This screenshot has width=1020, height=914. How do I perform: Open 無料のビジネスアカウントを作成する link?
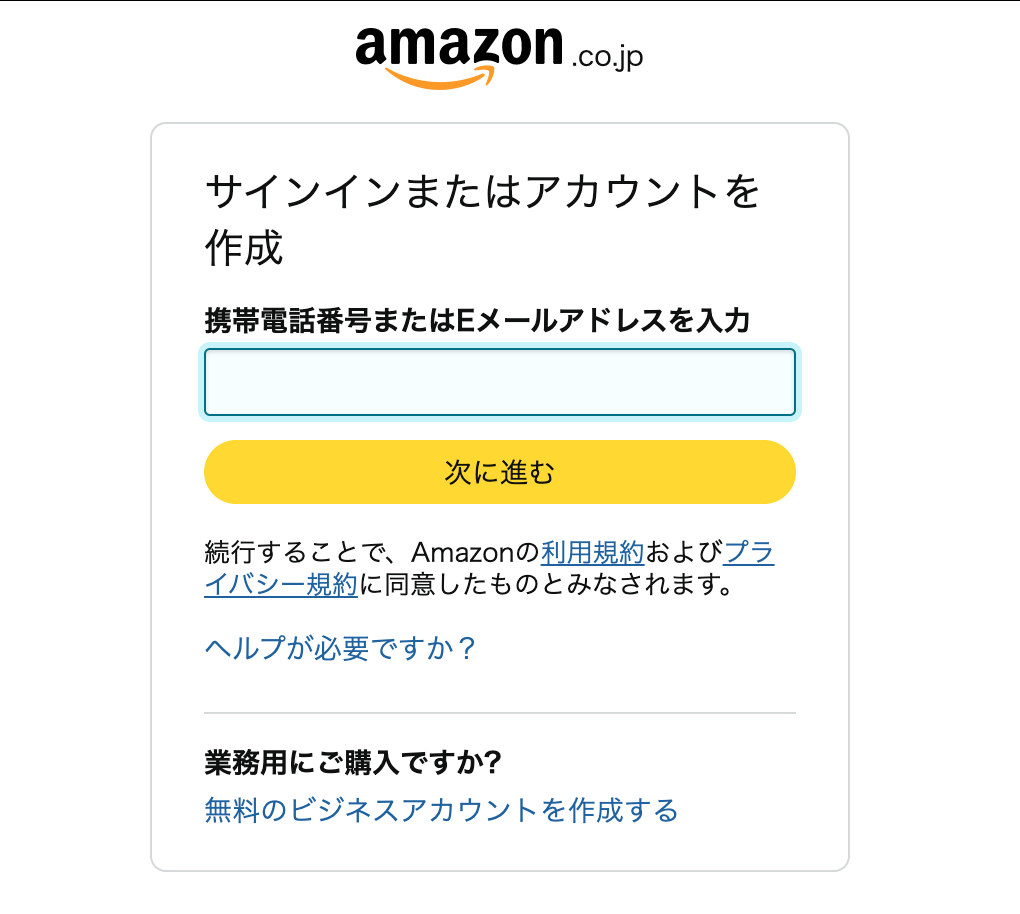pos(441,810)
